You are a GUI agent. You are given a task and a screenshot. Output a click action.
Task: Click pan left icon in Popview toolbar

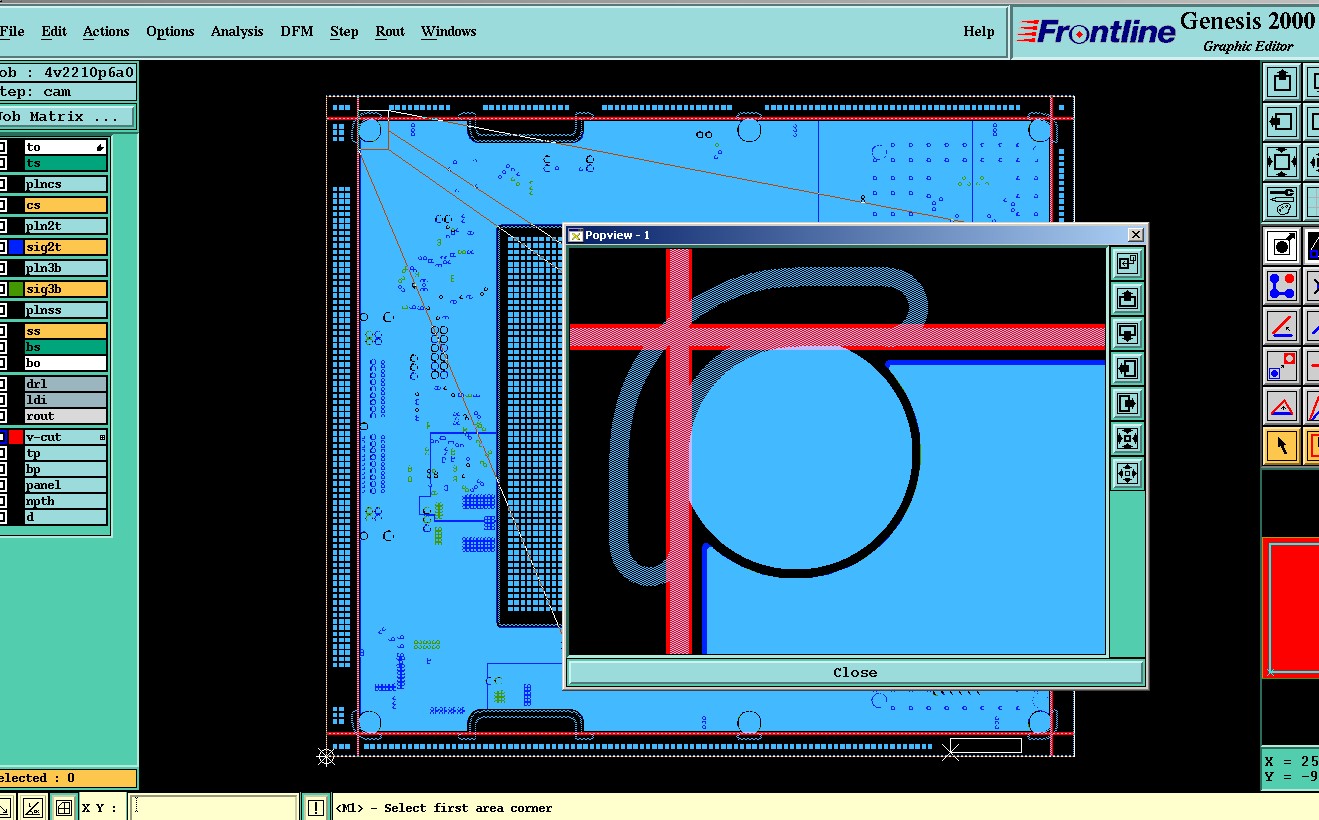click(1127, 368)
